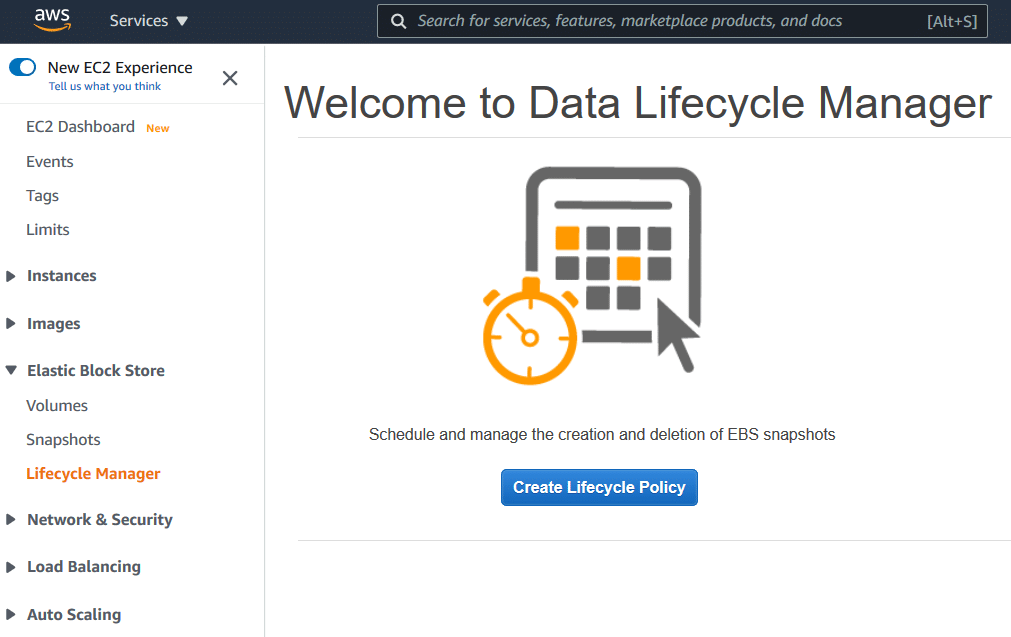Click the Network & Security label
The image size is (1011, 637).
point(100,520)
